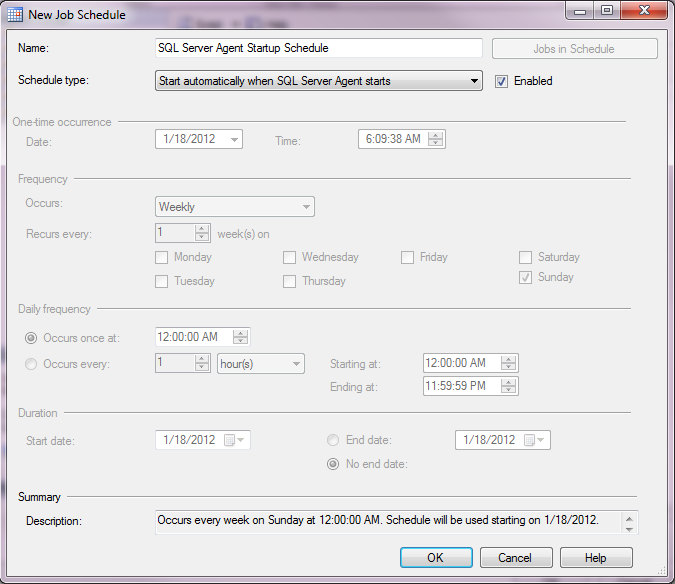Close the New Job Schedule dialog
This screenshot has width=675, height=584.
point(644,11)
